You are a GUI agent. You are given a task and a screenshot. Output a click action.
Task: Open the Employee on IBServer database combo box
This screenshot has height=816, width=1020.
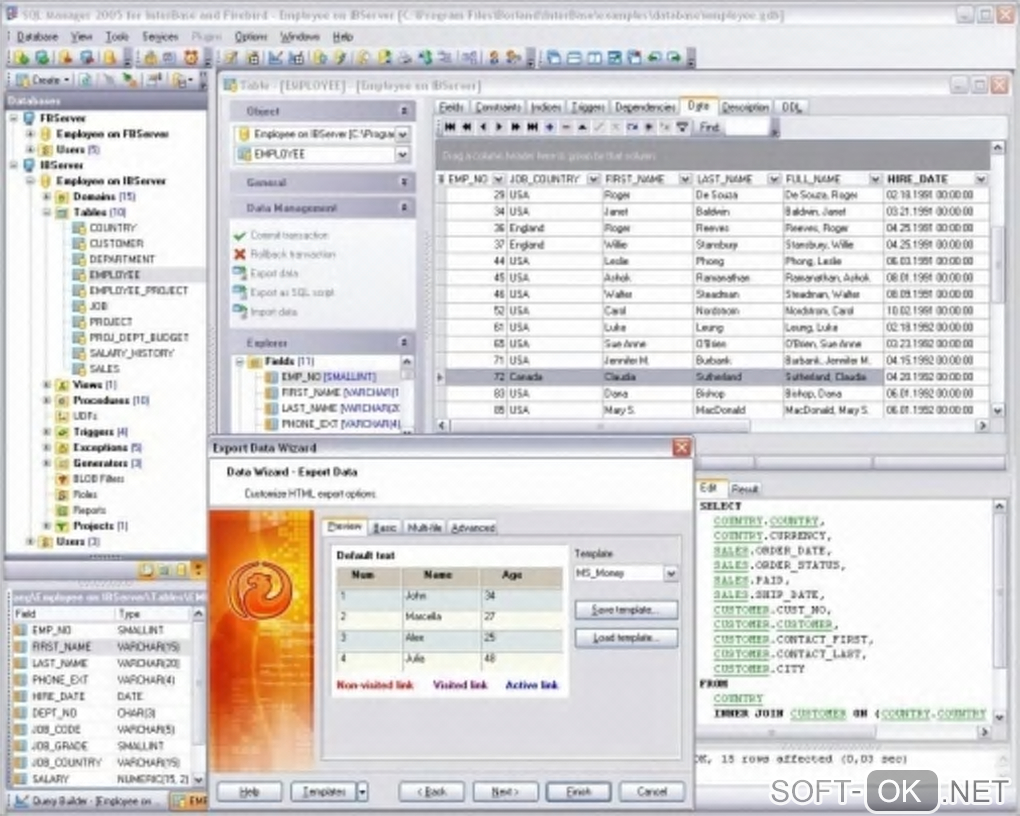pos(403,134)
